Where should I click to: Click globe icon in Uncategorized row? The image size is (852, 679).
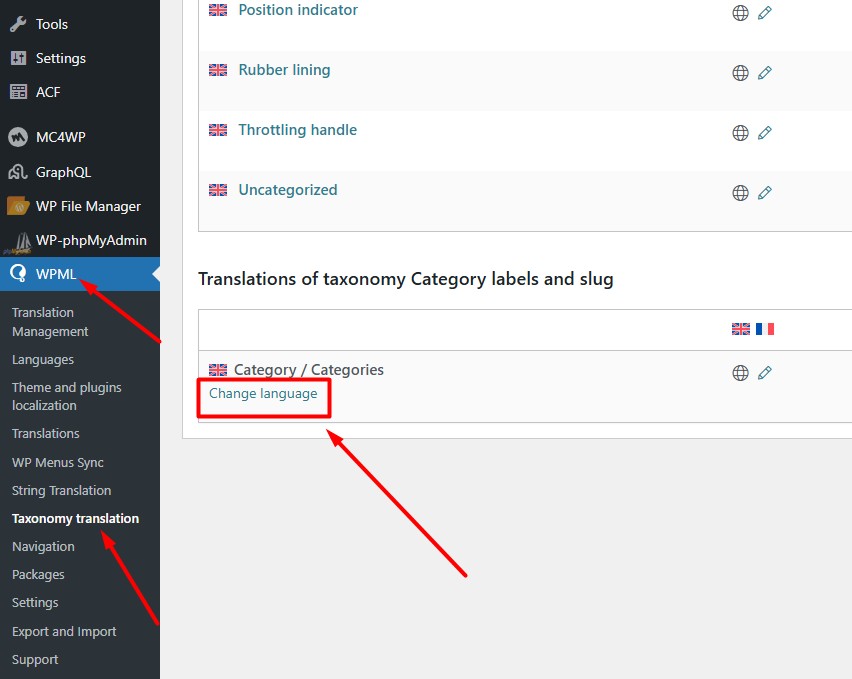coord(740,193)
